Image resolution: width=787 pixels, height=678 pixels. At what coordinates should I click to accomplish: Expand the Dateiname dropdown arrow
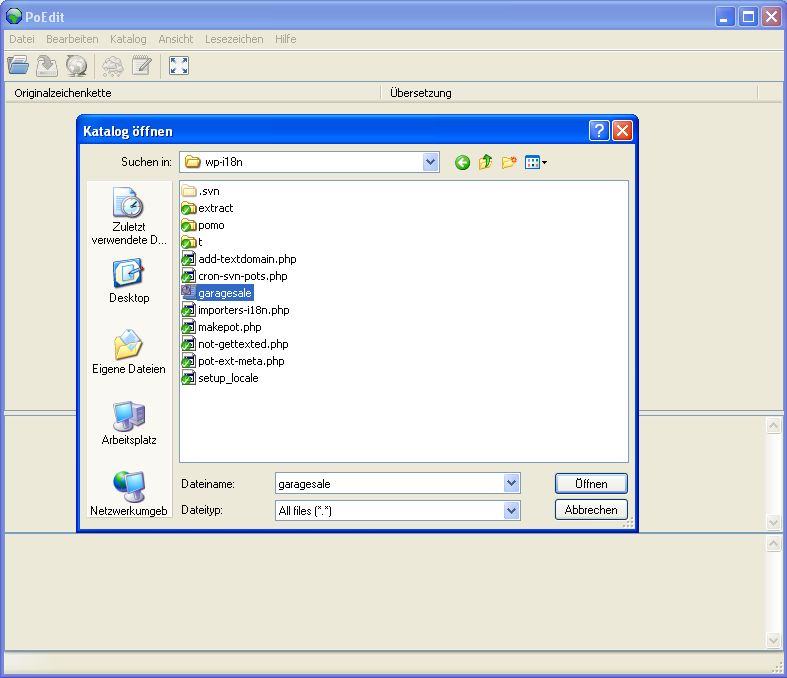pyautogui.click(x=511, y=483)
